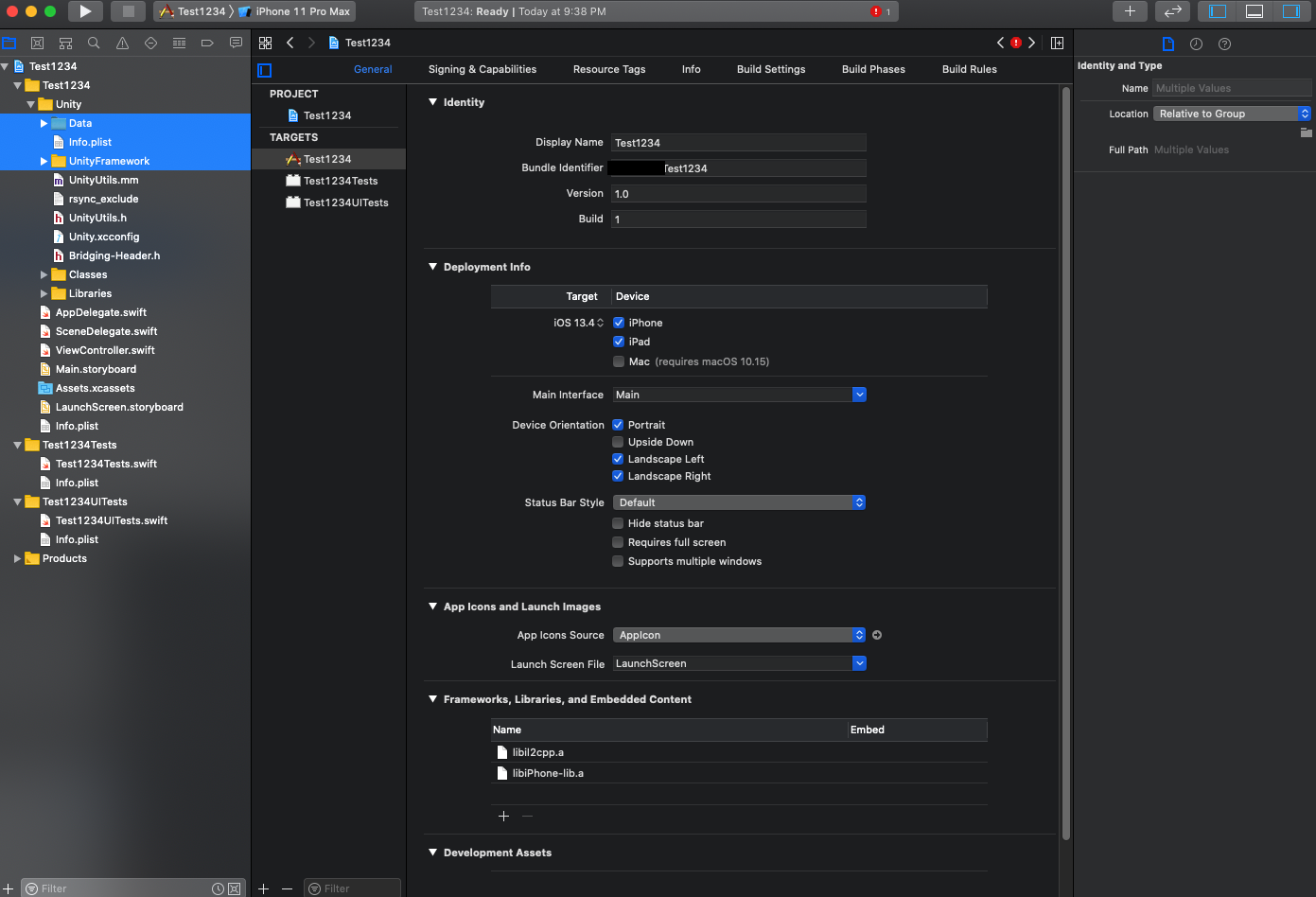The image size is (1316, 897).
Task: Open the Main Interface dropdown
Action: tap(859, 395)
